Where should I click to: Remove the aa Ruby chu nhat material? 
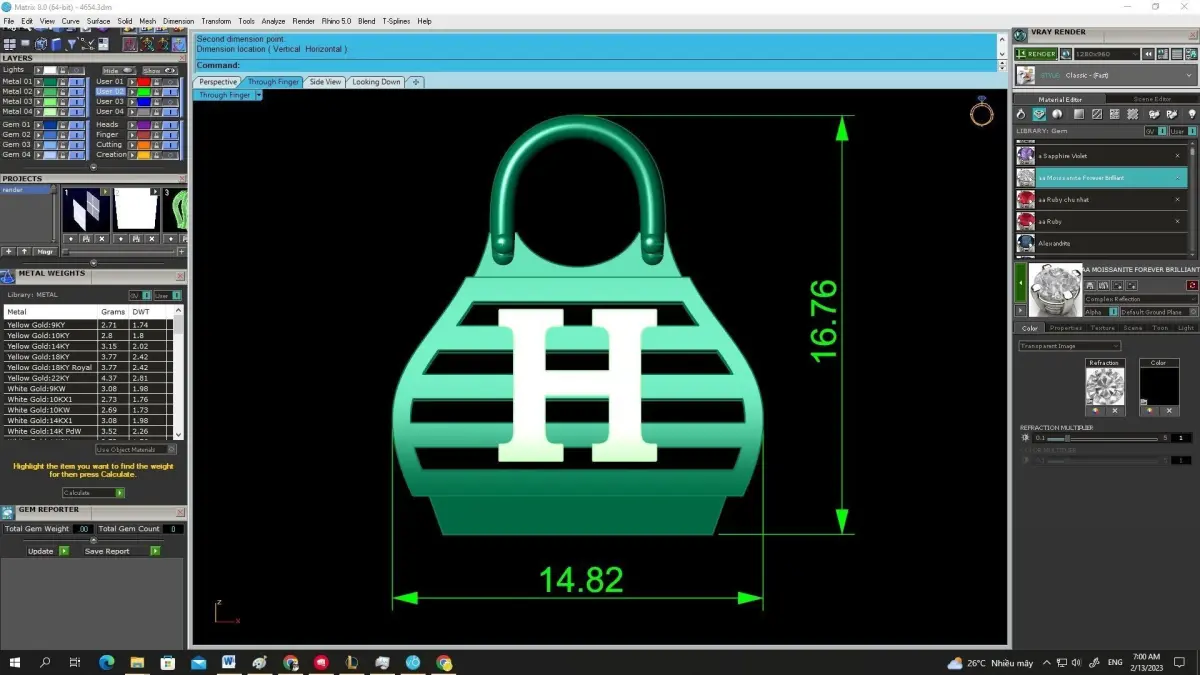[1177, 200]
